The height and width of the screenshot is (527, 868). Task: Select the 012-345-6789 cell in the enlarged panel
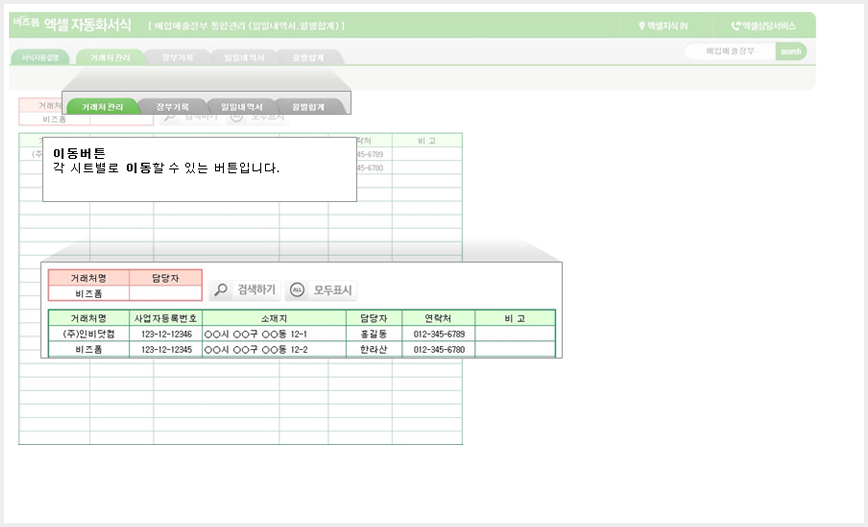coord(438,334)
